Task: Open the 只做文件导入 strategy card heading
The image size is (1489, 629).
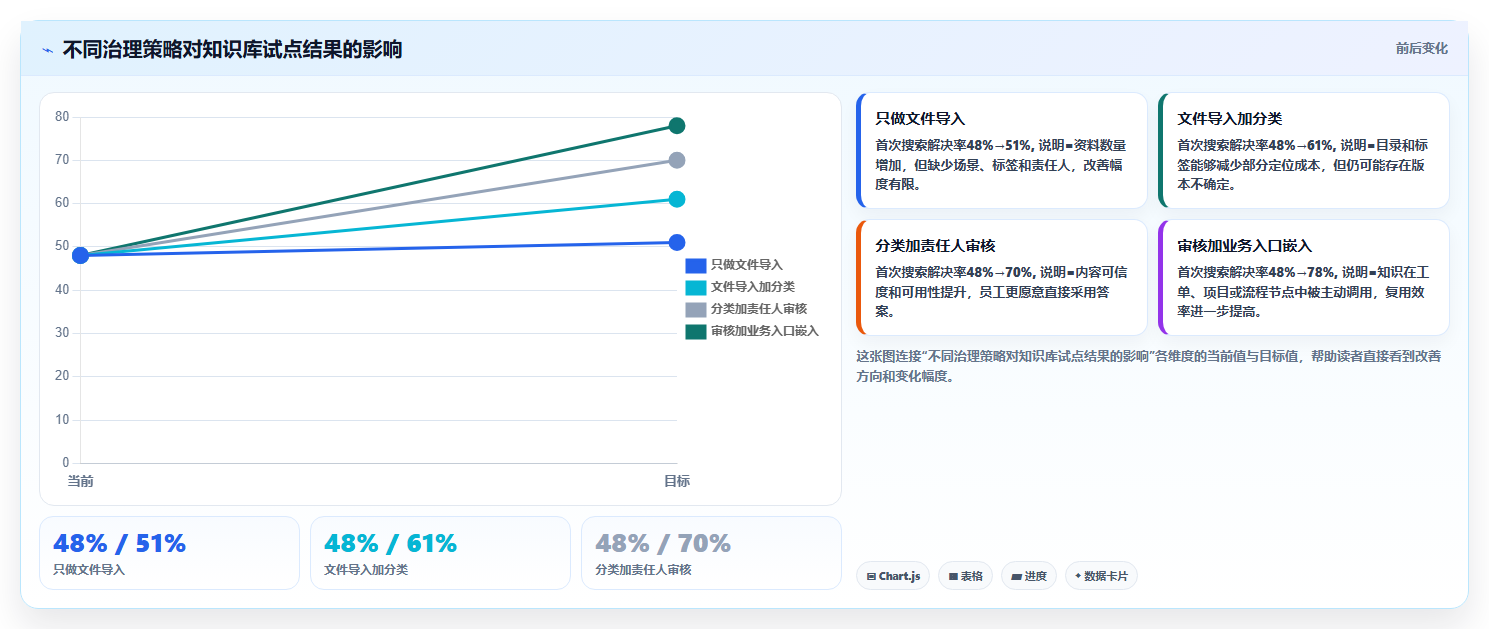Action: [x=920, y=119]
